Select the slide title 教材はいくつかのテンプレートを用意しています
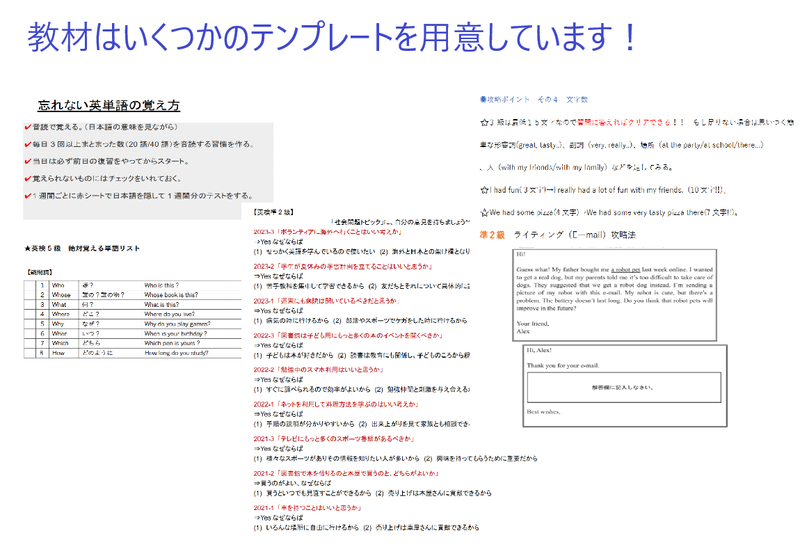 tap(332, 38)
